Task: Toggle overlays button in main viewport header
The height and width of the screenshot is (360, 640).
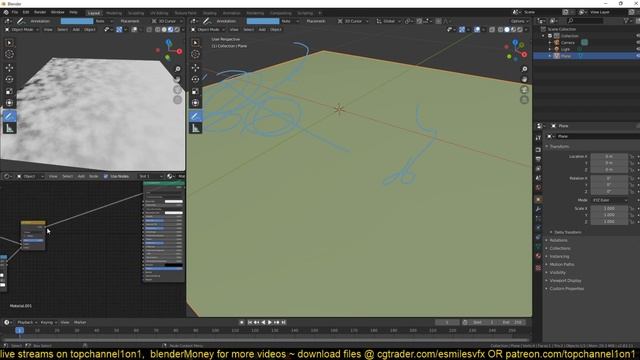Action: coord(477,29)
